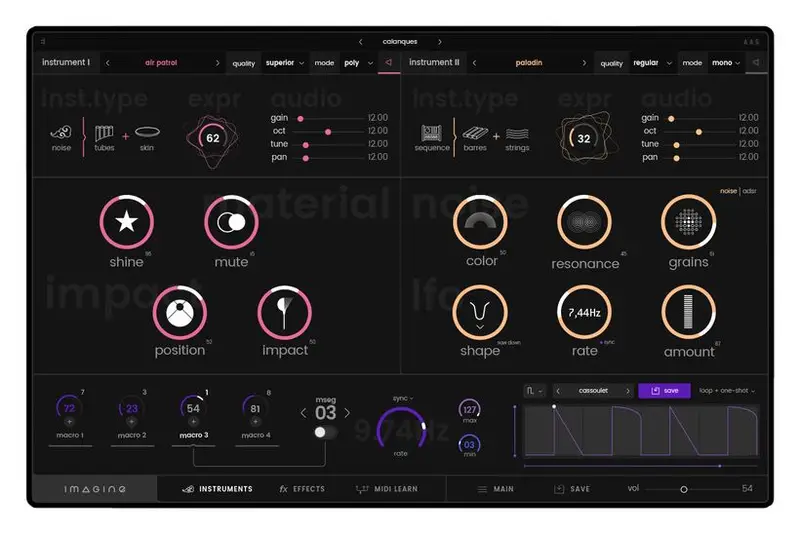Toggle the mseg on/off switch
The image size is (800, 534).
(326, 433)
